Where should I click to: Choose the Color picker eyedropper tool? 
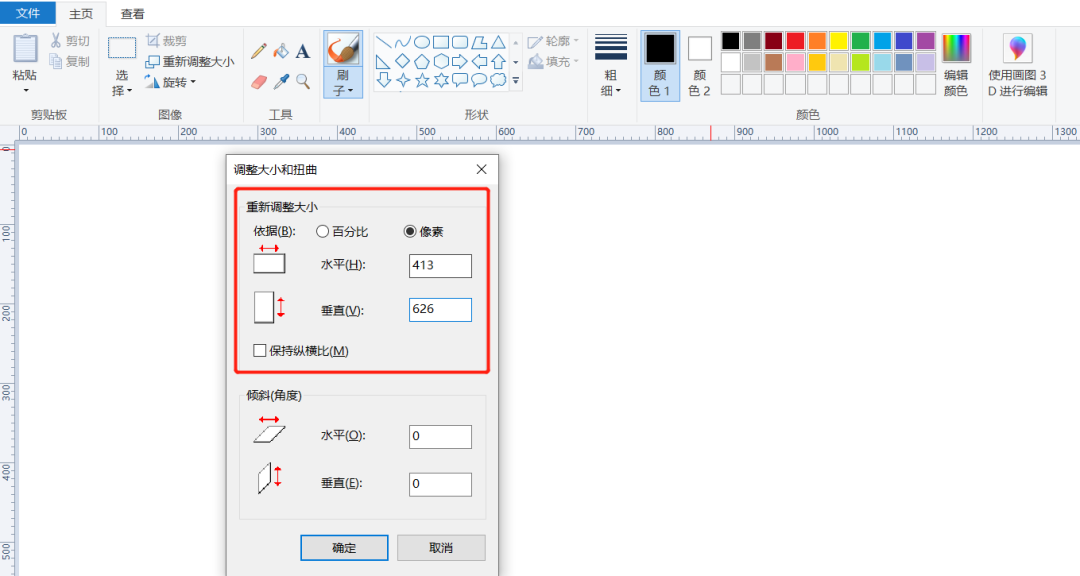click(x=280, y=80)
